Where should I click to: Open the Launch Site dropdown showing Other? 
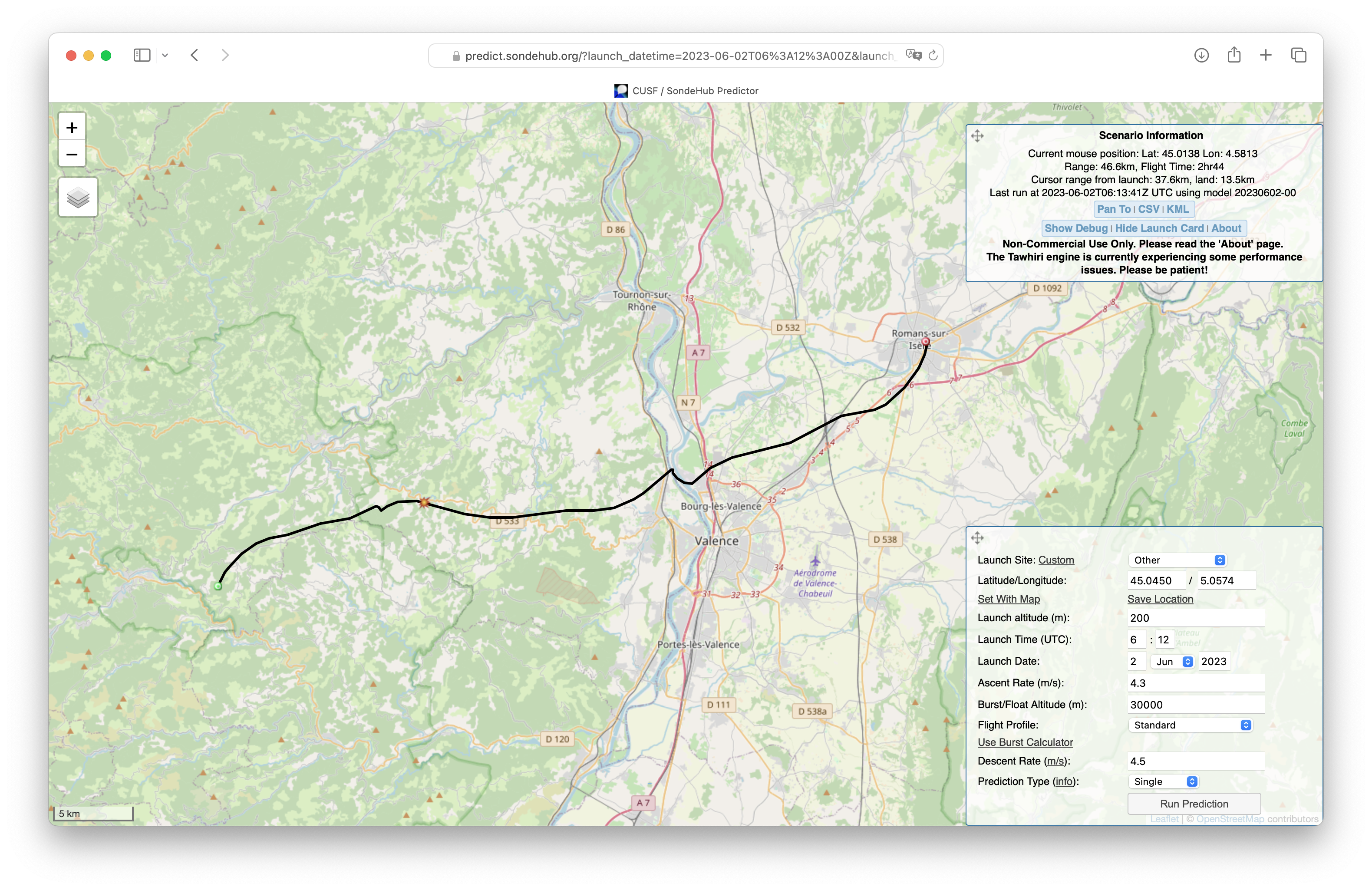coord(1177,560)
